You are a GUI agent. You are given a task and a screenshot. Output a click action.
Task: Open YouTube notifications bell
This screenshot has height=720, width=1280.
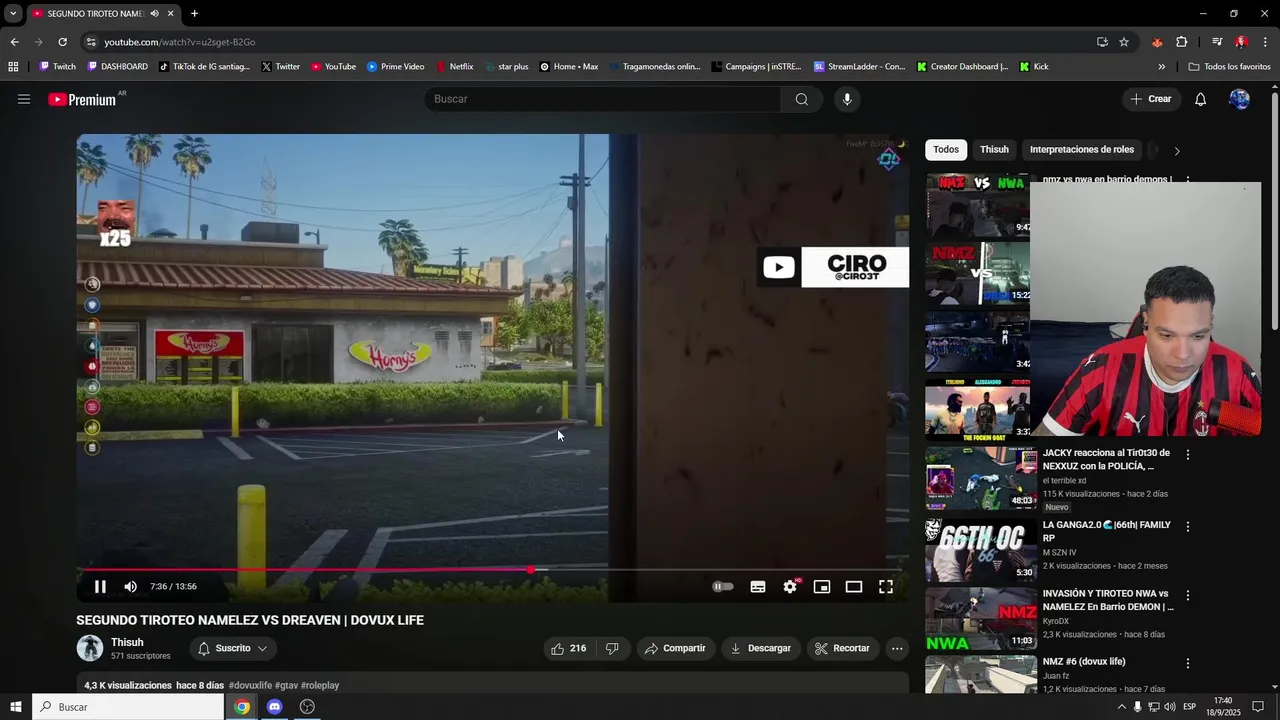click(1200, 99)
